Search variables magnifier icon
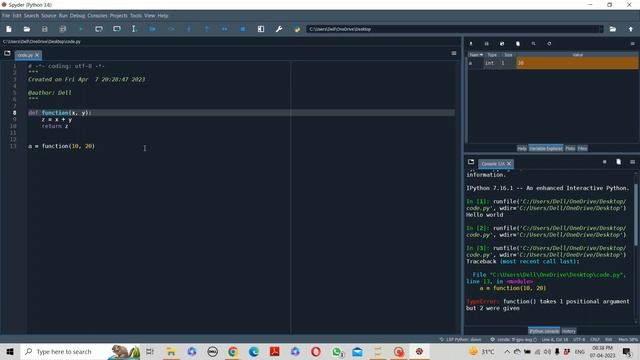 533,44
